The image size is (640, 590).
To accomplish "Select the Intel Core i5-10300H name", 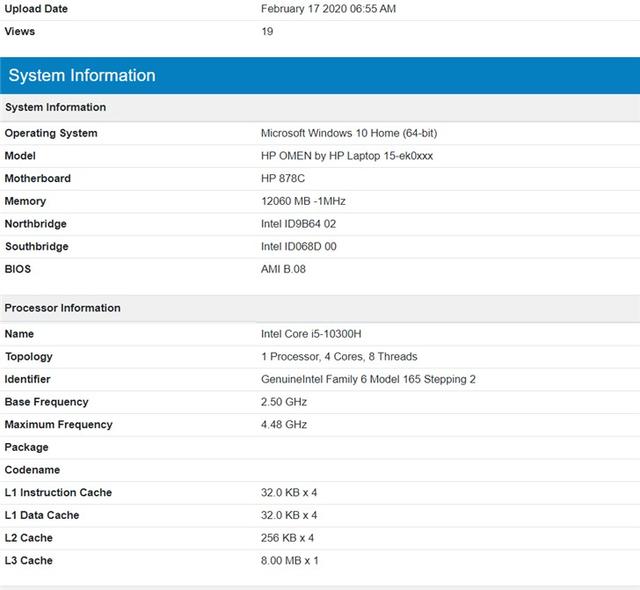I will coord(311,334).
